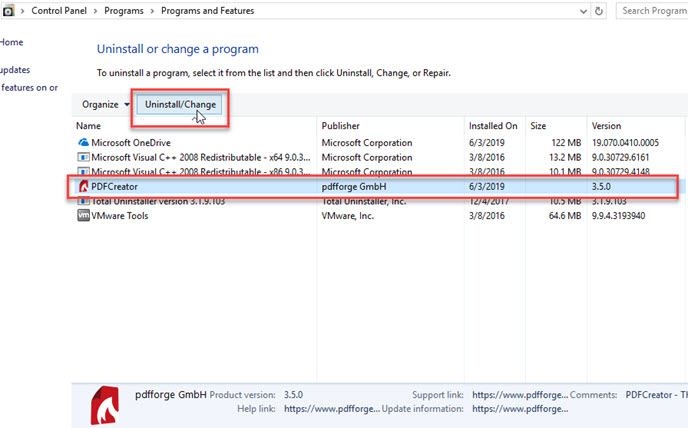Select Microsoft OneDrive entry
Image resolution: width=688 pixels, height=428 pixels.
tap(131, 143)
